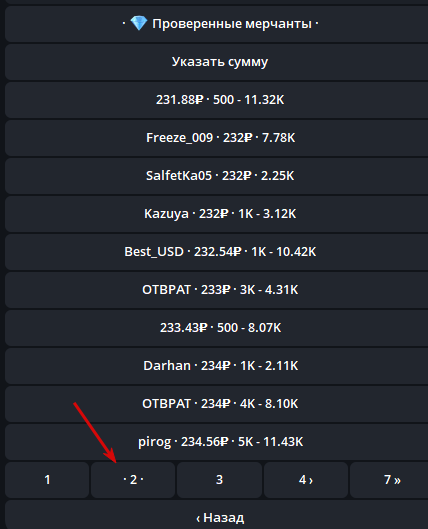This screenshot has height=529, width=428.
Task: Jump to last page 7 »
Action: (389, 480)
